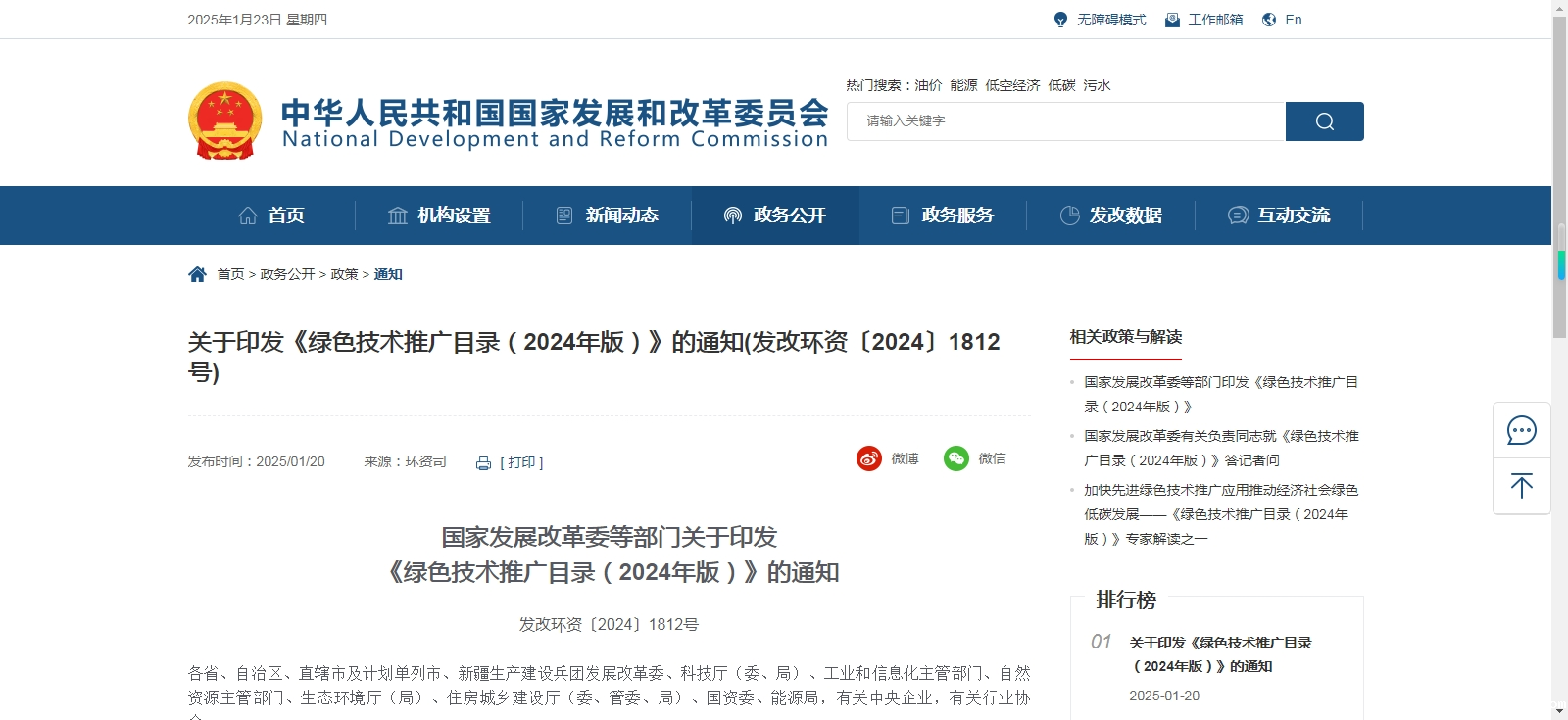Viewport: 1568px width, 720px height.
Task: Share article via WeChat icon
Action: 956,458
